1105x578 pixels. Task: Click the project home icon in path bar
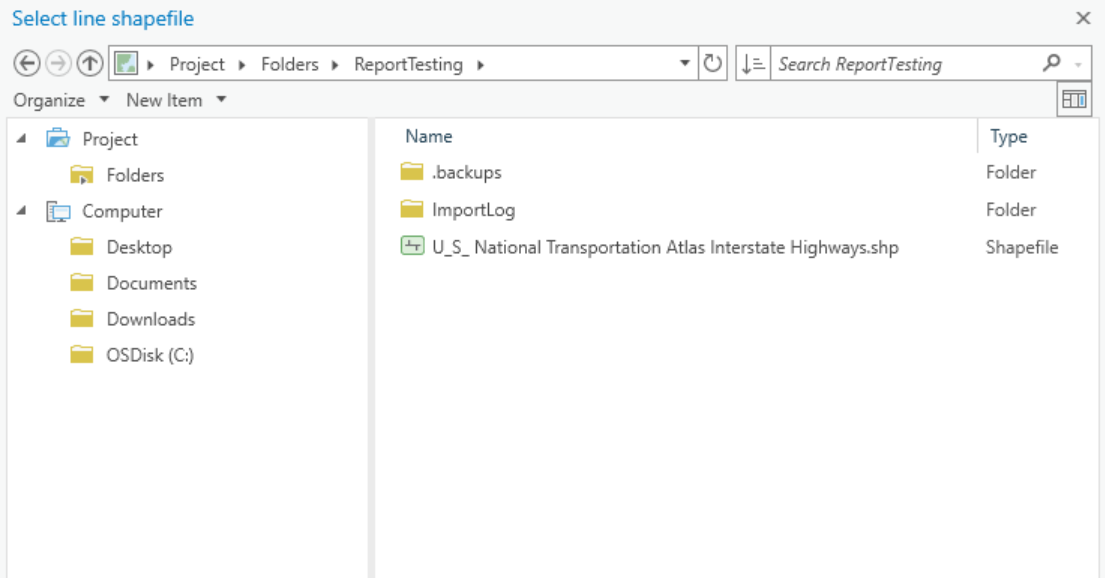pyautogui.click(x=125, y=64)
